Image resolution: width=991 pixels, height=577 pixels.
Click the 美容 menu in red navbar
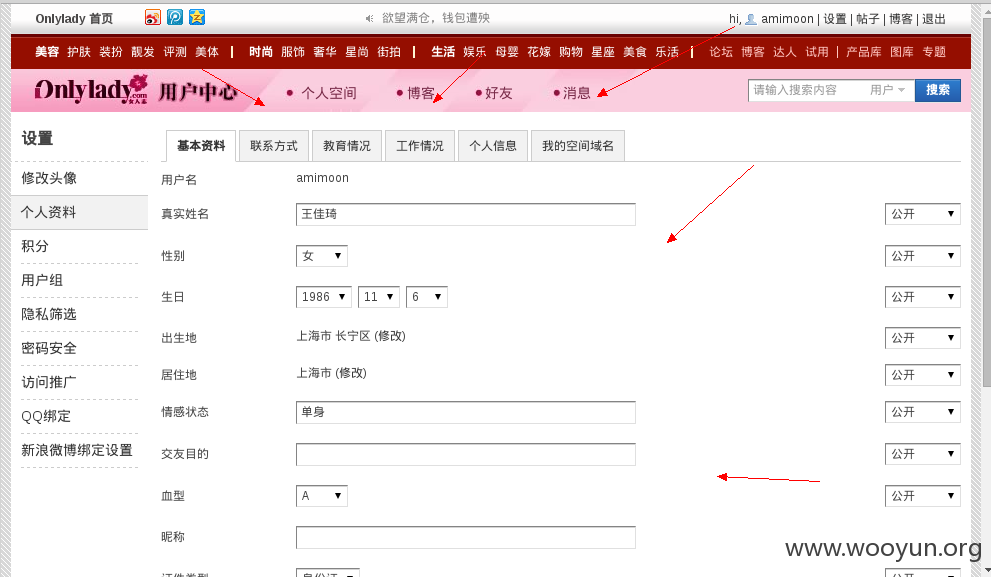[47, 52]
